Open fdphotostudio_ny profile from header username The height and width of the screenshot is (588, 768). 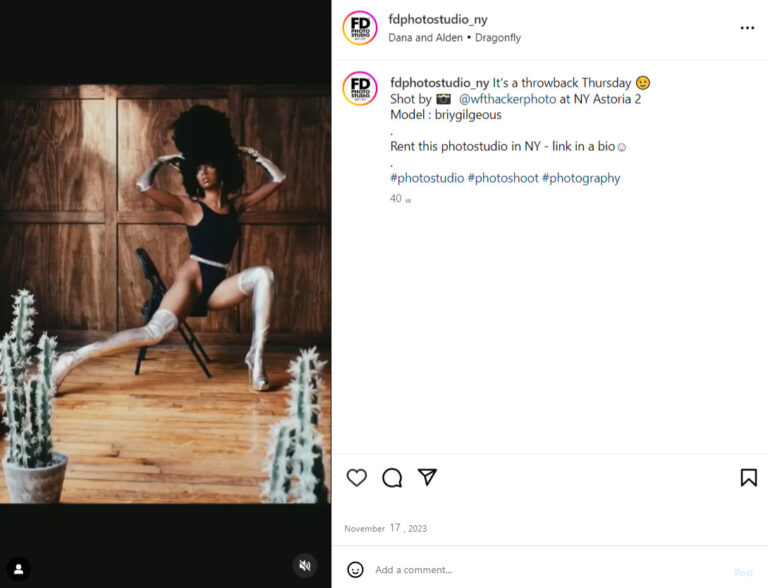click(x=438, y=20)
